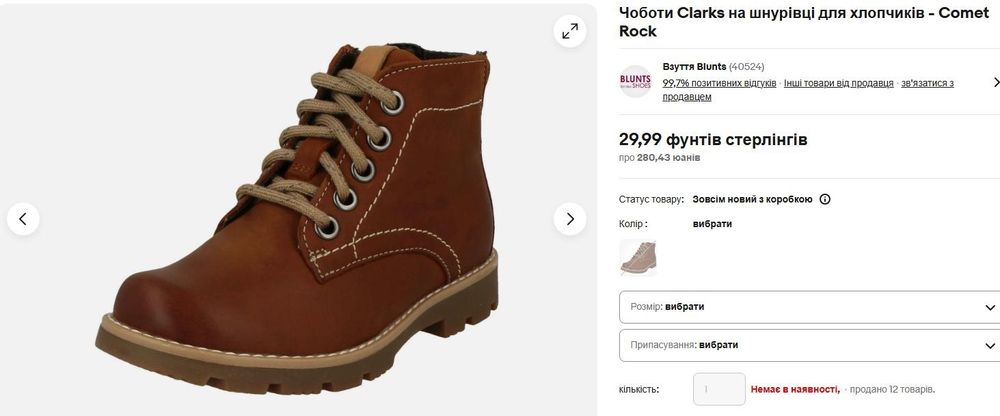The image size is (1000, 416).
Task: Open 'Інші товари від продавця' link
Action: (x=838, y=83)
